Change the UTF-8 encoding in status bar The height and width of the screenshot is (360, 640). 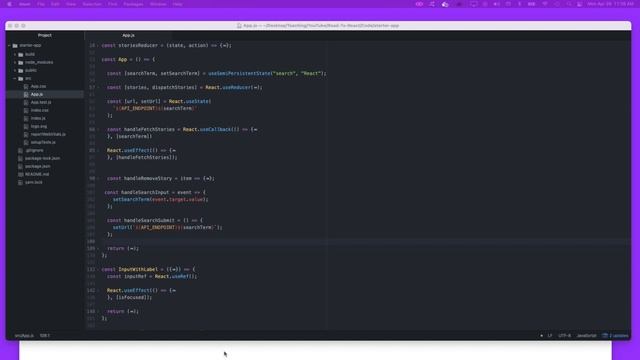click(564, 336)
